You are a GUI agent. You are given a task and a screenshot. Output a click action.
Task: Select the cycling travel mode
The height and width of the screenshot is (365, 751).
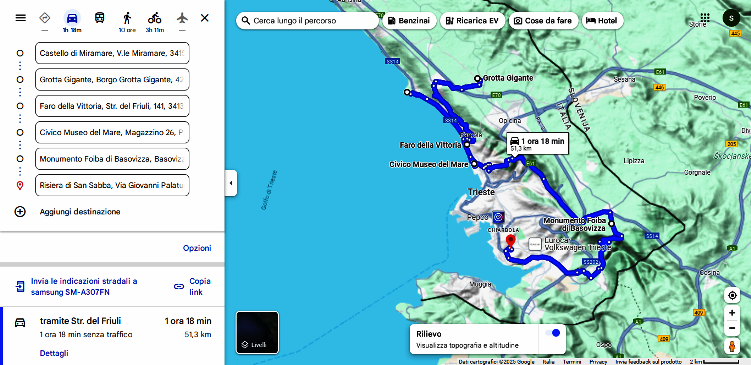[x=154, y=18]
